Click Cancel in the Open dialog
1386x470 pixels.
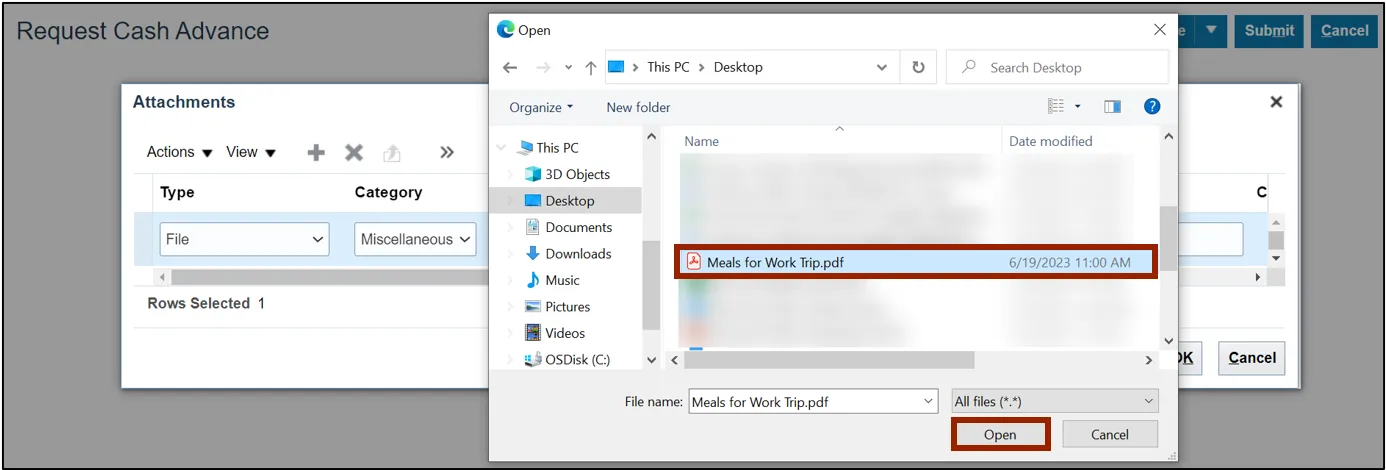pos(1110,435)
